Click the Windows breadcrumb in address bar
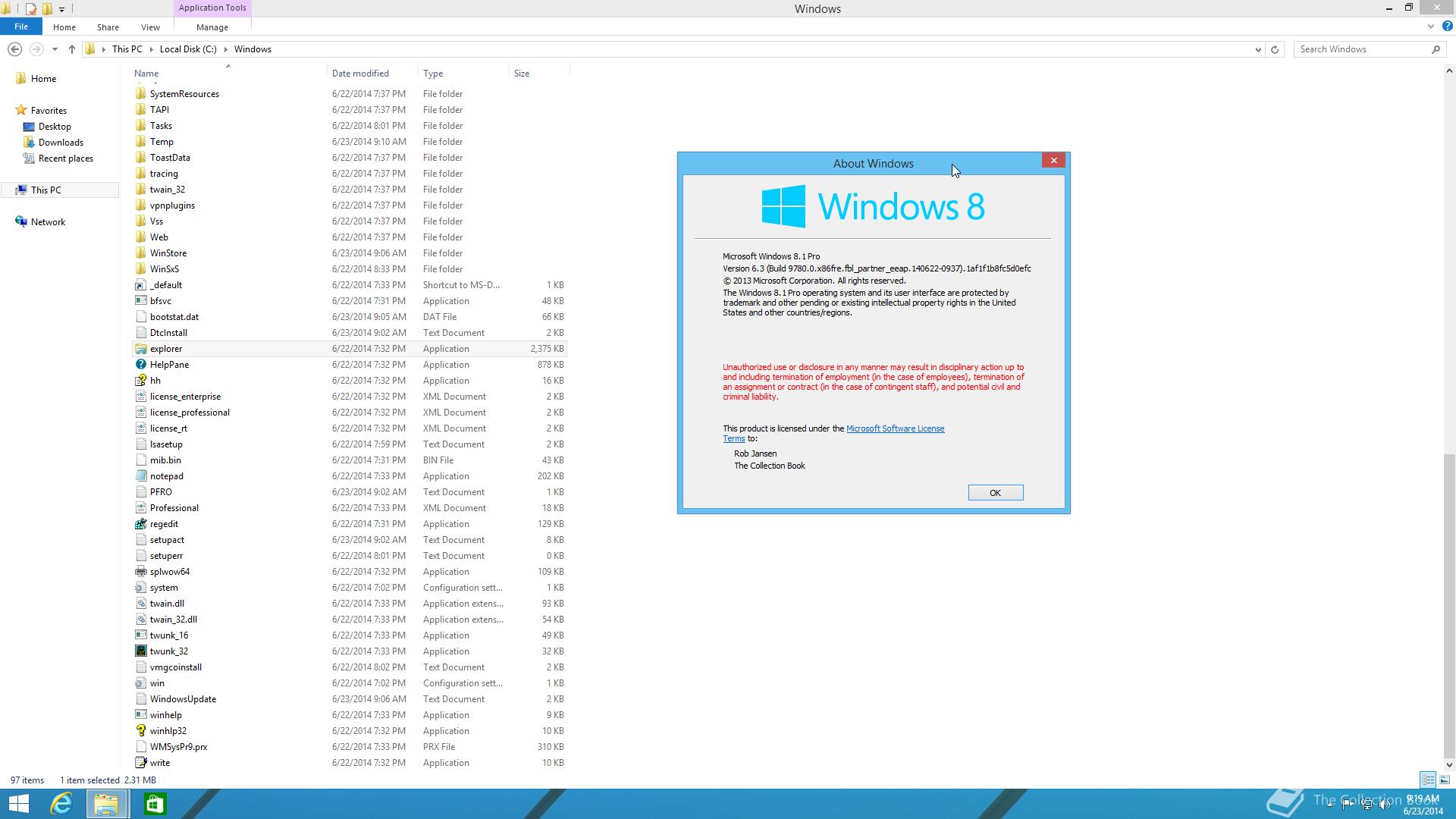Image resolution: width=1456 pixels, height=819 pixels. (253, 49)
